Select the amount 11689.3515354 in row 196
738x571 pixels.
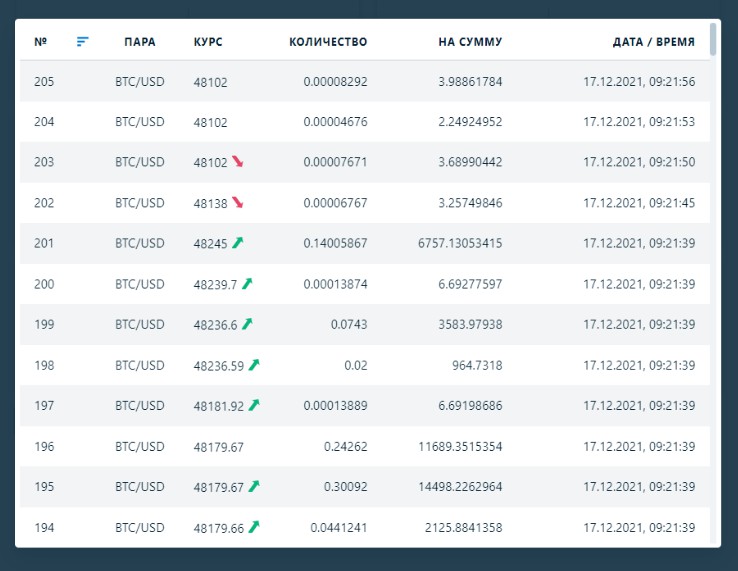[460, 446]
